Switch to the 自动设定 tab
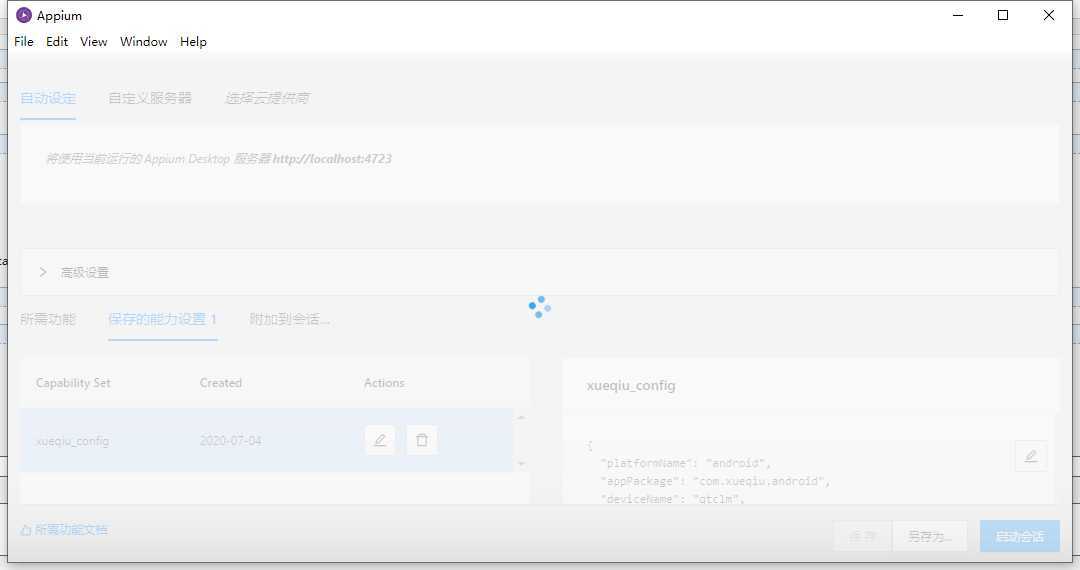The image size is (1080, 570). pos(48,98)
